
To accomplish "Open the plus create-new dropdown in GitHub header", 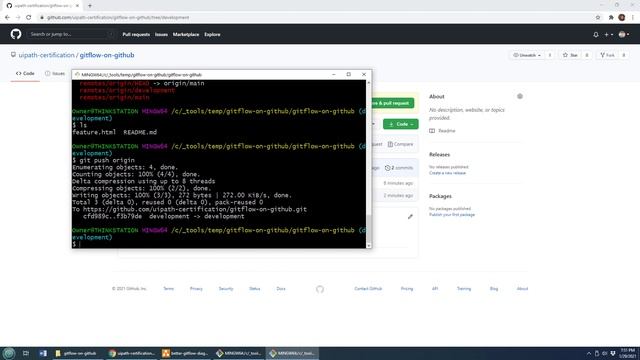I will (x=609, y=35).
